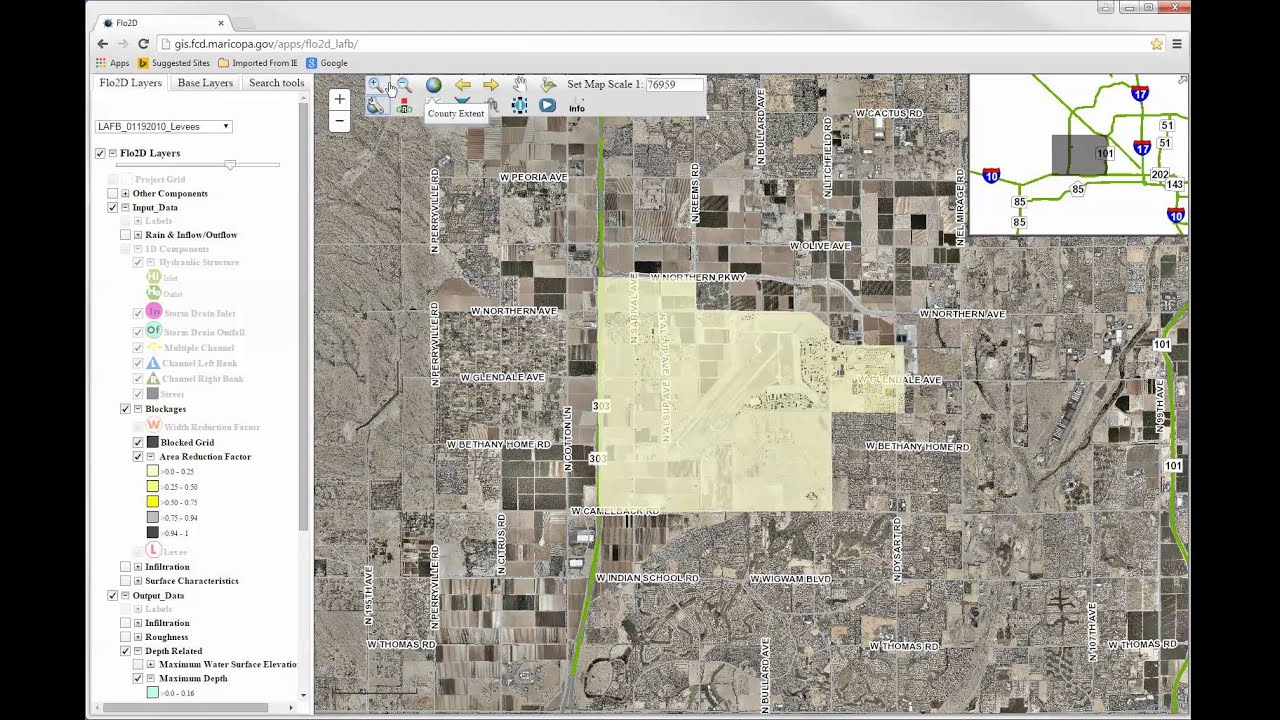Uncheck the Blocked Grid checkbox
Image resolution: width=1280 pixels, height=720 pixels.
click(138, 442)
